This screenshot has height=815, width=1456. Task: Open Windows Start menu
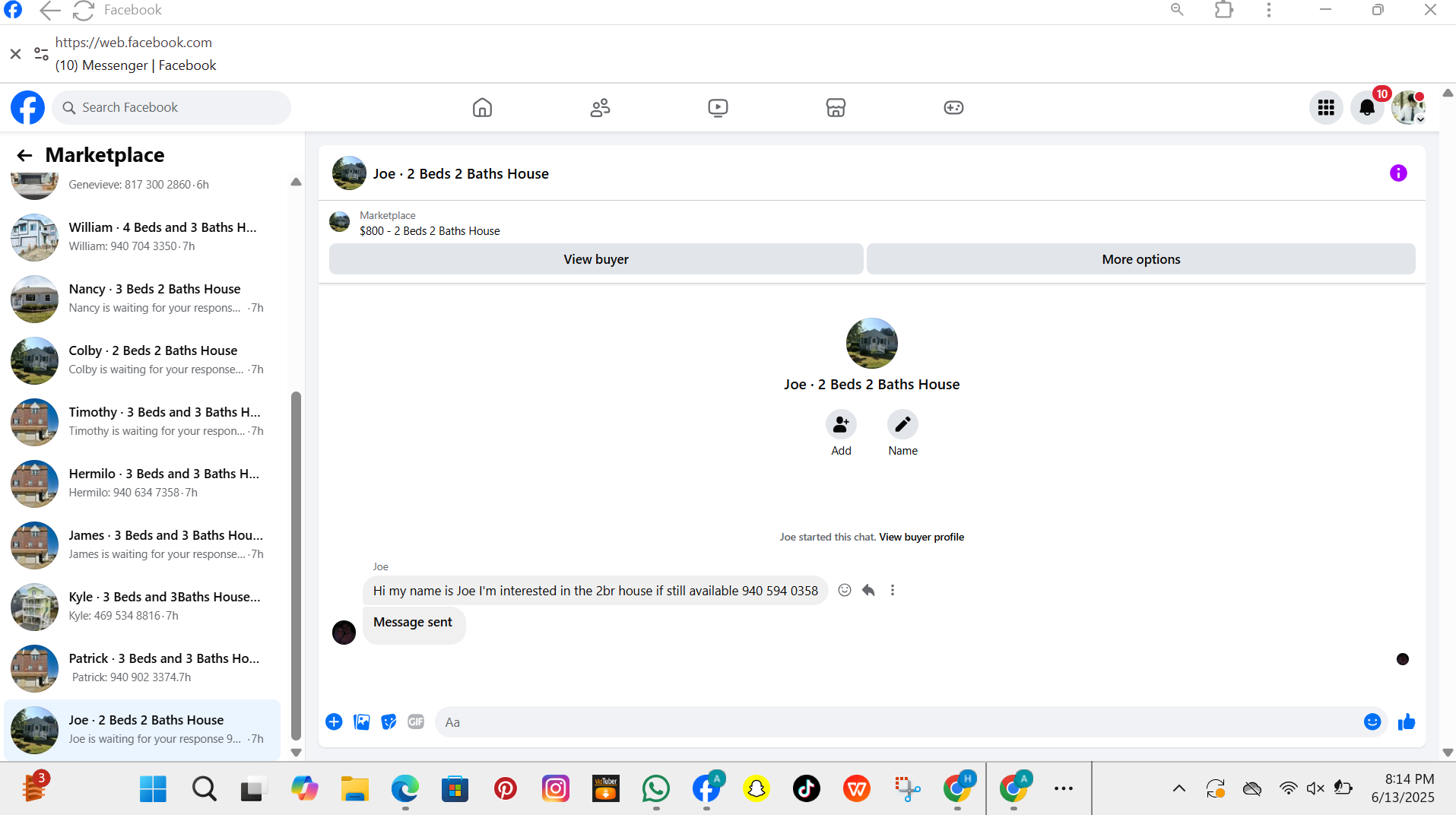coord(153,789)
